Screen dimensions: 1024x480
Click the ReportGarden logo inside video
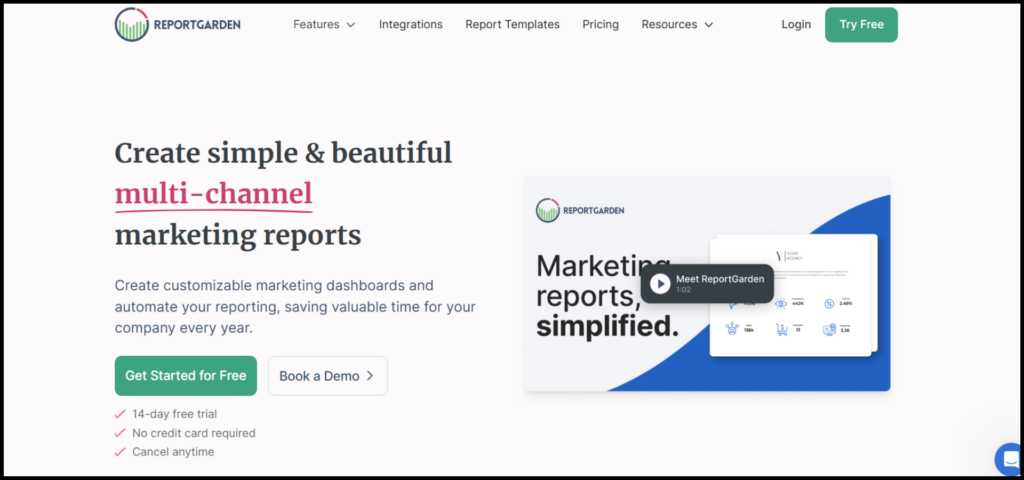pos(580,210)
